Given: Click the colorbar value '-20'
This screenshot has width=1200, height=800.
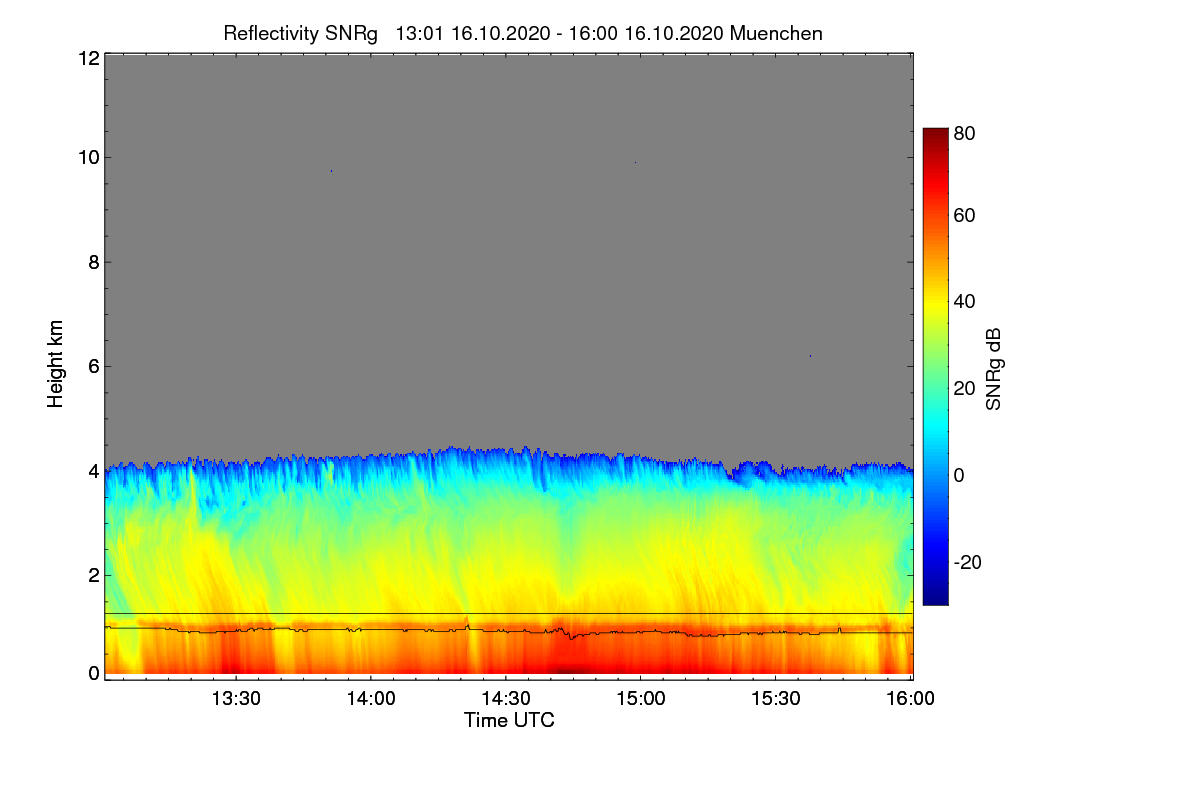Looking at the screenshot, I should coord(968,562).
